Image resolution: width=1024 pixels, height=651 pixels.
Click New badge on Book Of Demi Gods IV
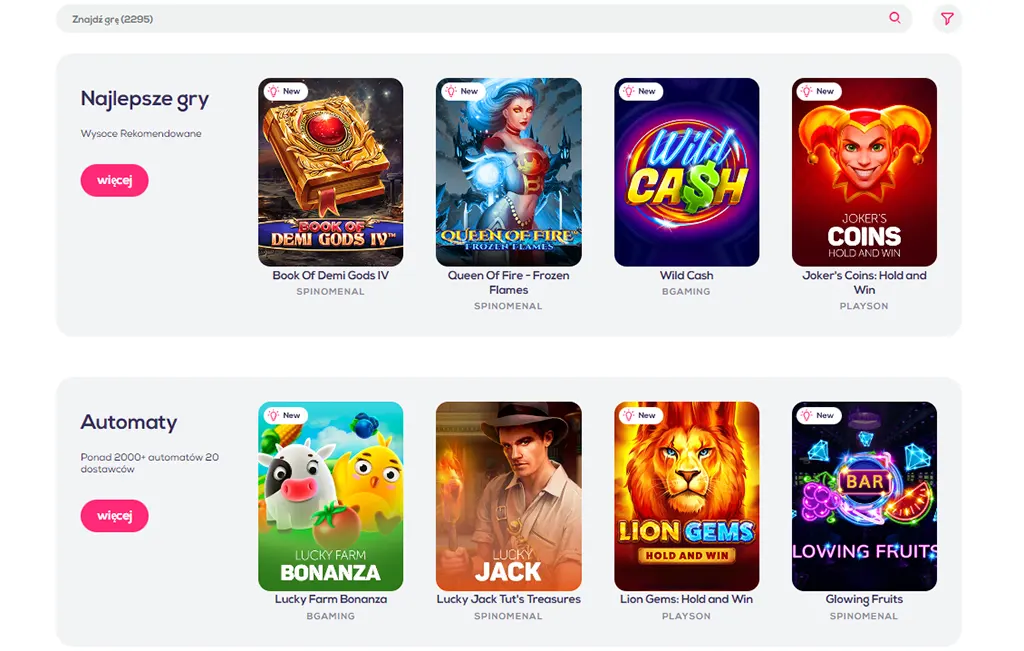click(x=285, y=91)
